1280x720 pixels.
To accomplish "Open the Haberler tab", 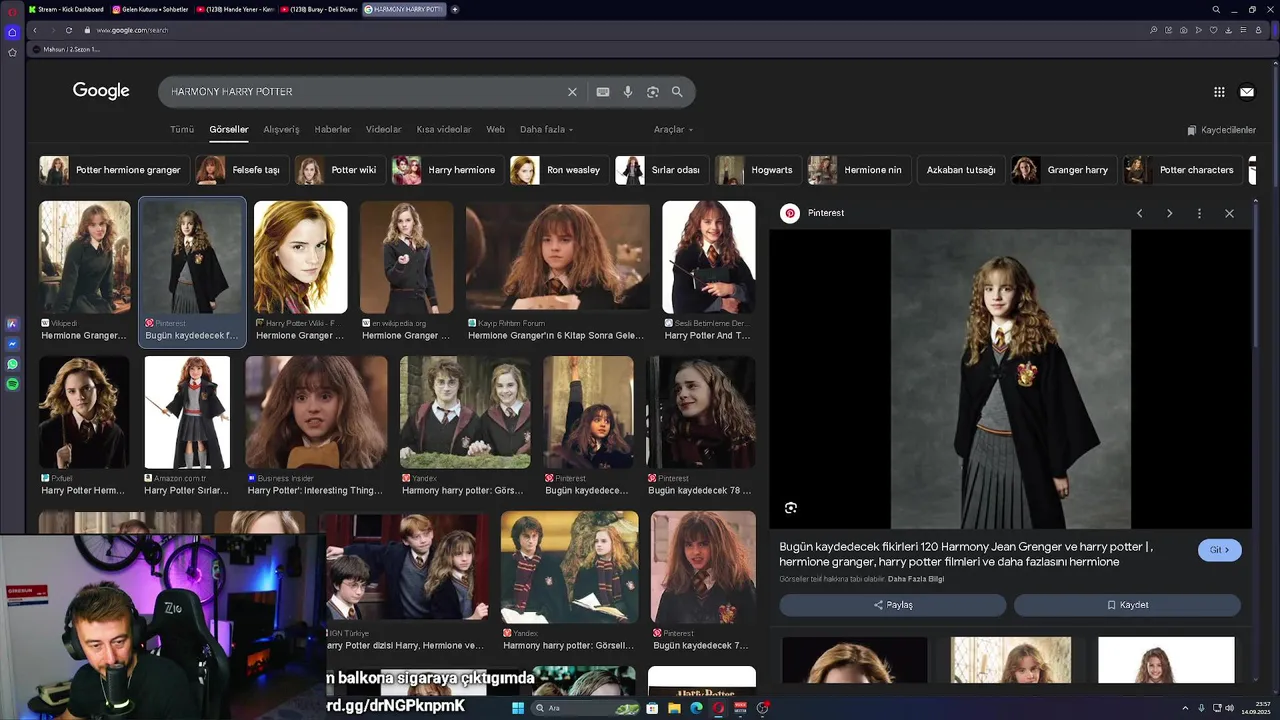I will [x=332, y=129].
